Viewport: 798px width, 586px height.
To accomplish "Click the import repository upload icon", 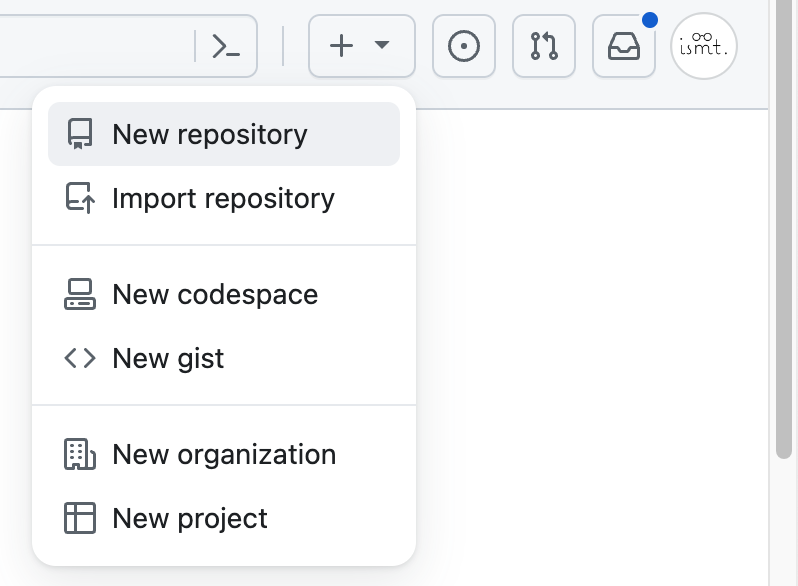I will click(x=80, y=198).
